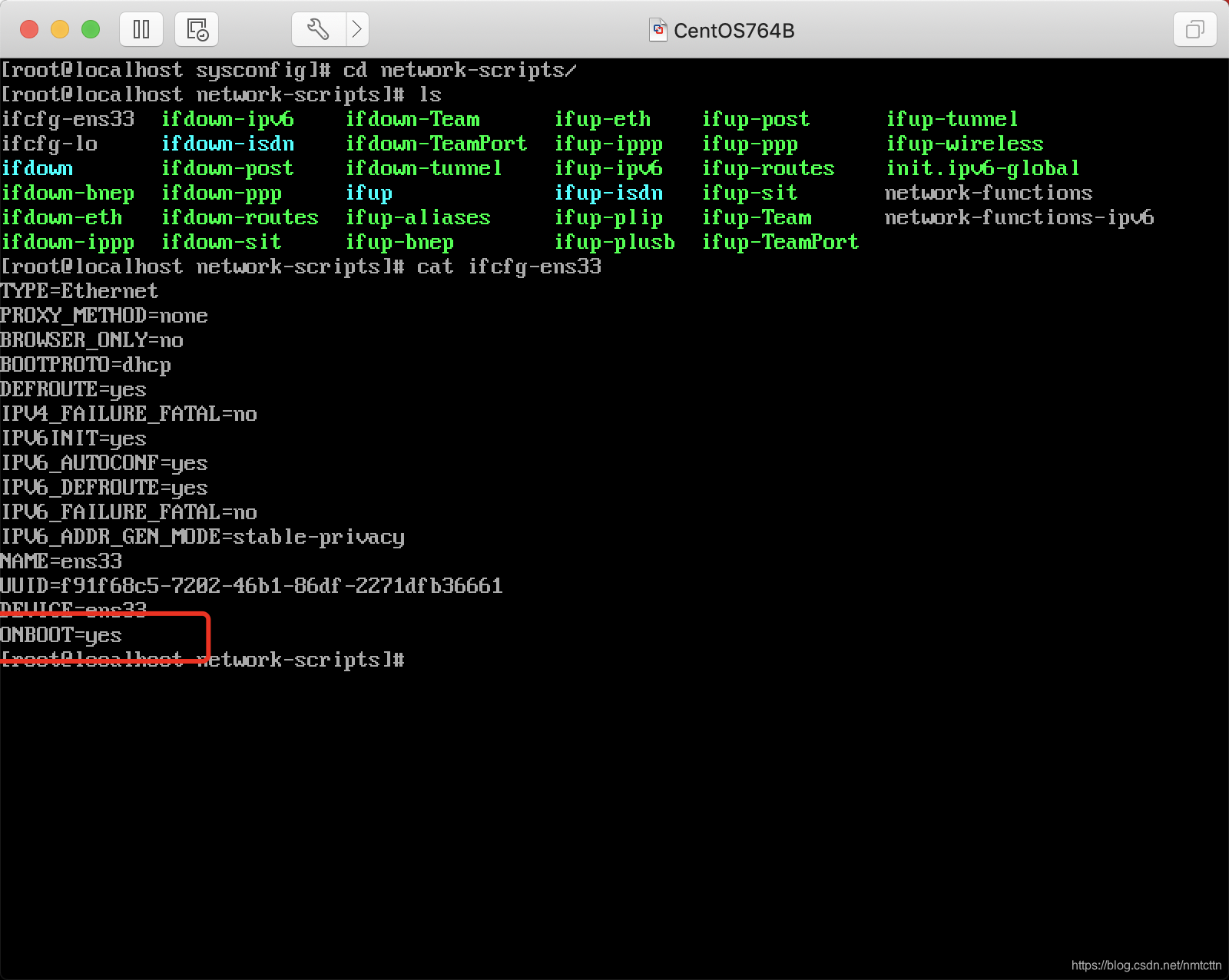Click the network-functions-ipv6 entry
Image resolution: width=1229 pixels, height=980 pixels.
click(1019, 217)
